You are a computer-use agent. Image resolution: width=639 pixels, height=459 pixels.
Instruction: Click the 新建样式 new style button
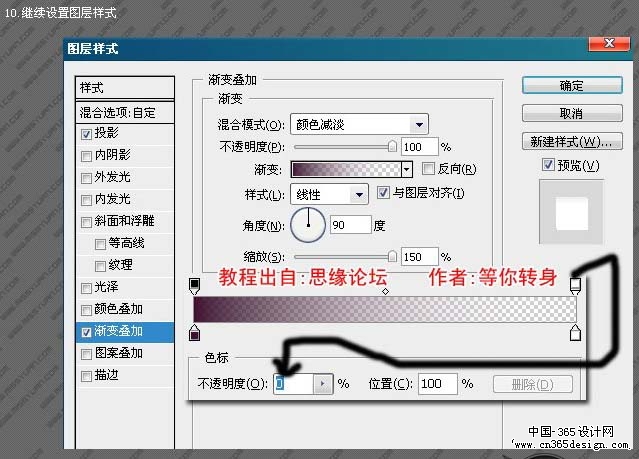pos(572,141)
